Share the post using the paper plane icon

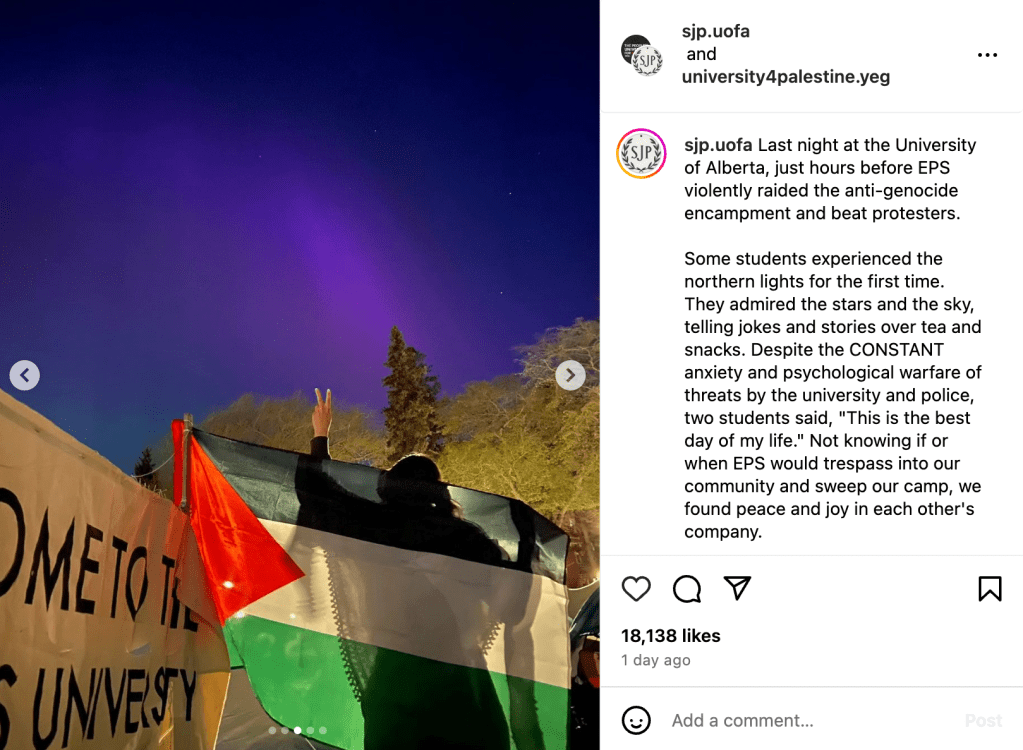pos(737,588)
